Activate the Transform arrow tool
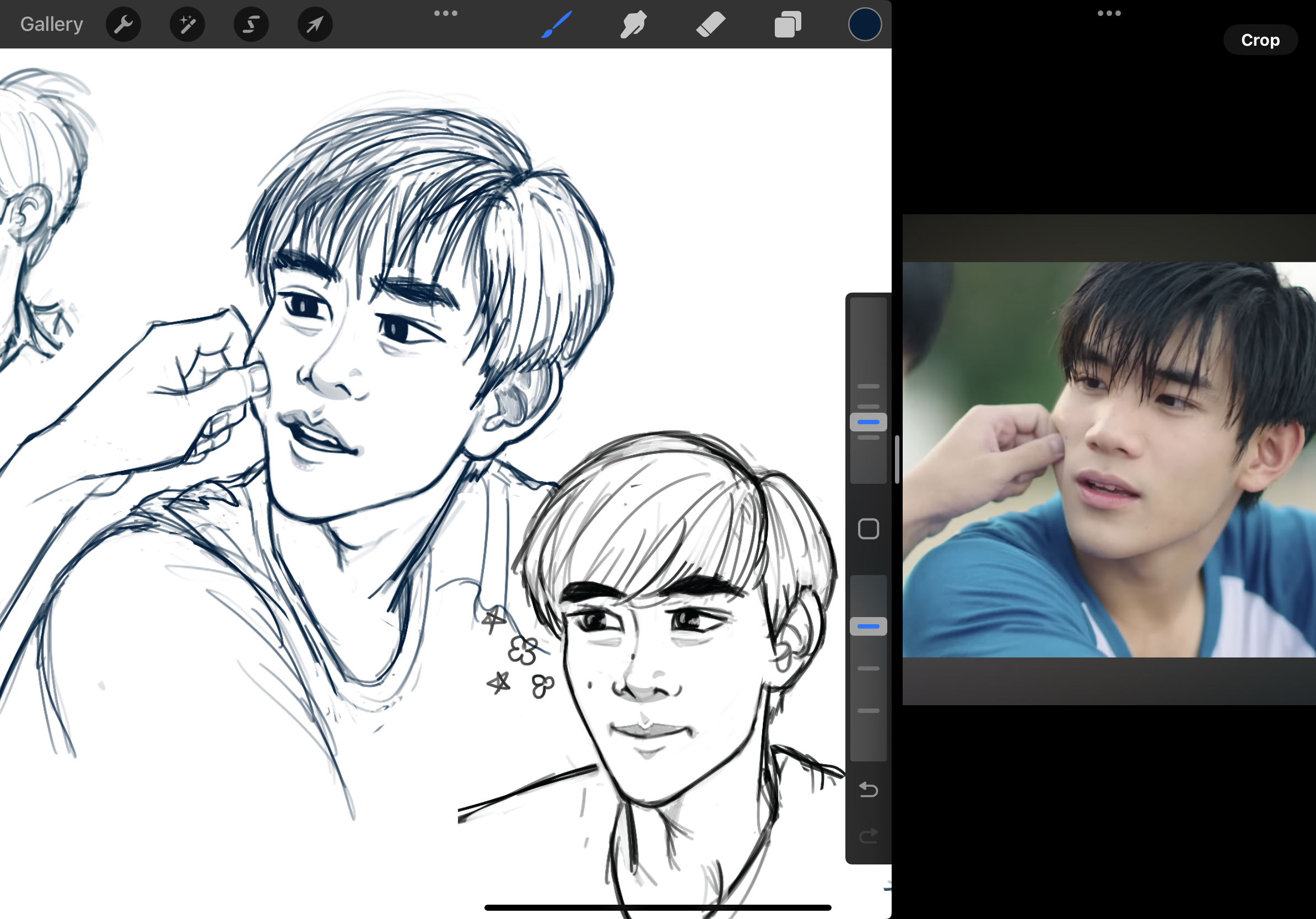1316x919 pixels. point(315,24)
